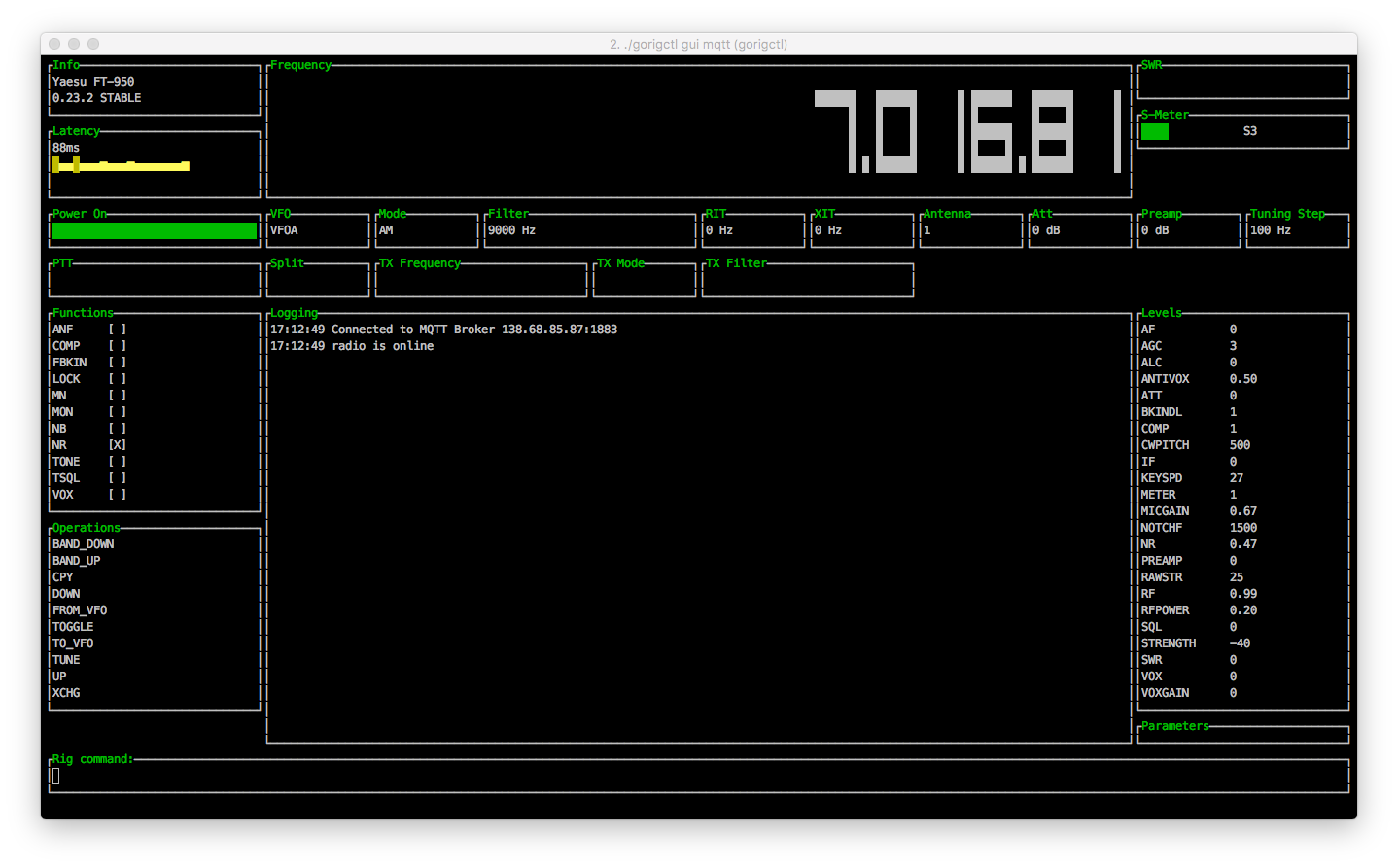The width and height of the screenshot is (1398, 868).
Task: Select the ANTIVOX level value 0.50
Action: pyautogui.click(x=1243, y=379)
